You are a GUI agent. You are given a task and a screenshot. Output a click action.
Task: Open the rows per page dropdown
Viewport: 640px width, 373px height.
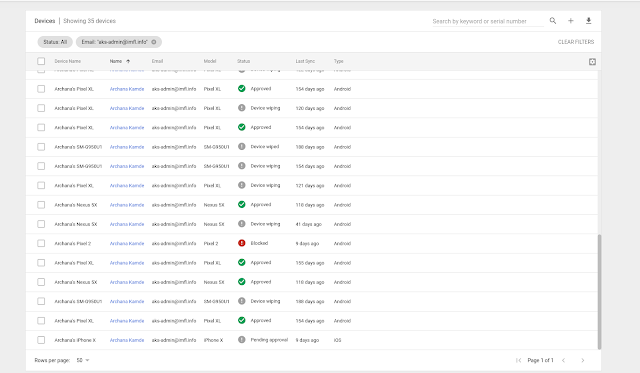[x=83, y=360]
